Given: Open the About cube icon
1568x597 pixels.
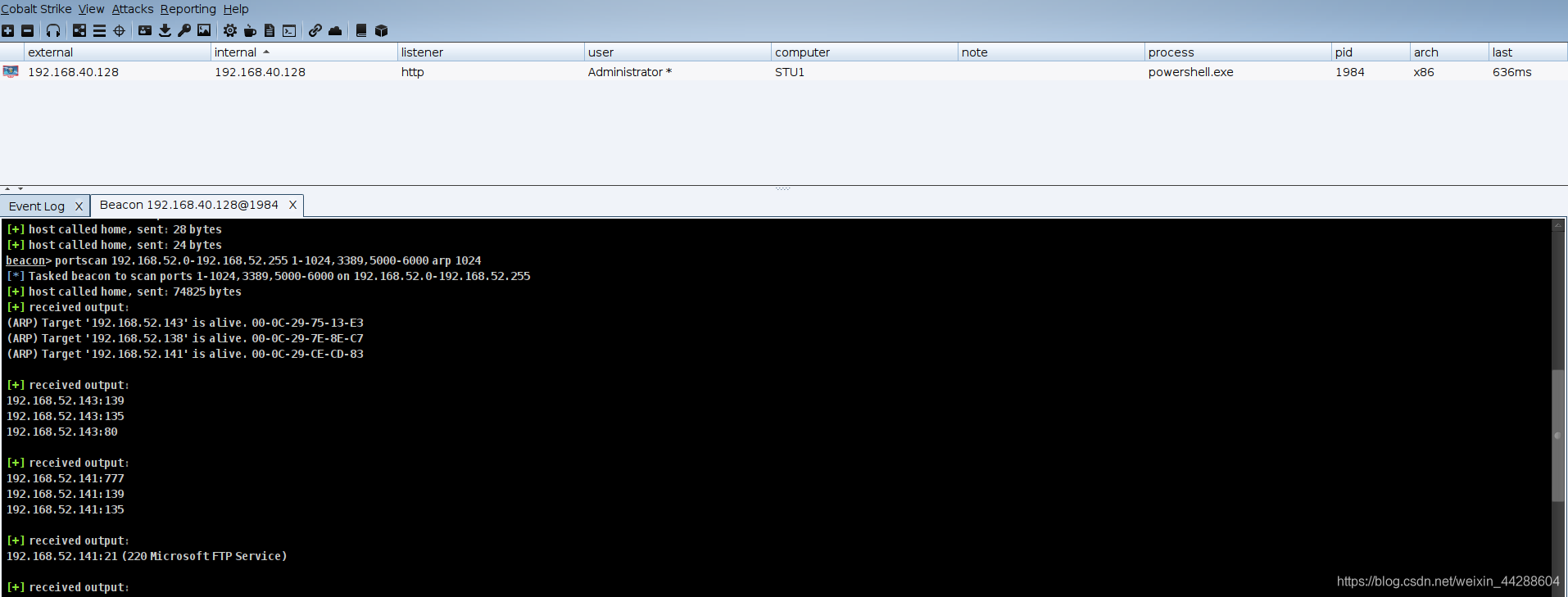Looking at the screenshot, I should point(381,30).
